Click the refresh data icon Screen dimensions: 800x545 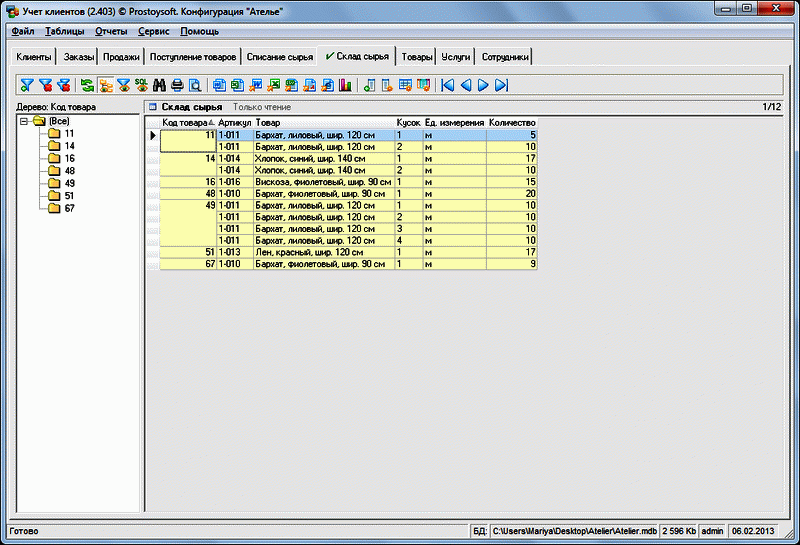pos(87,85)
